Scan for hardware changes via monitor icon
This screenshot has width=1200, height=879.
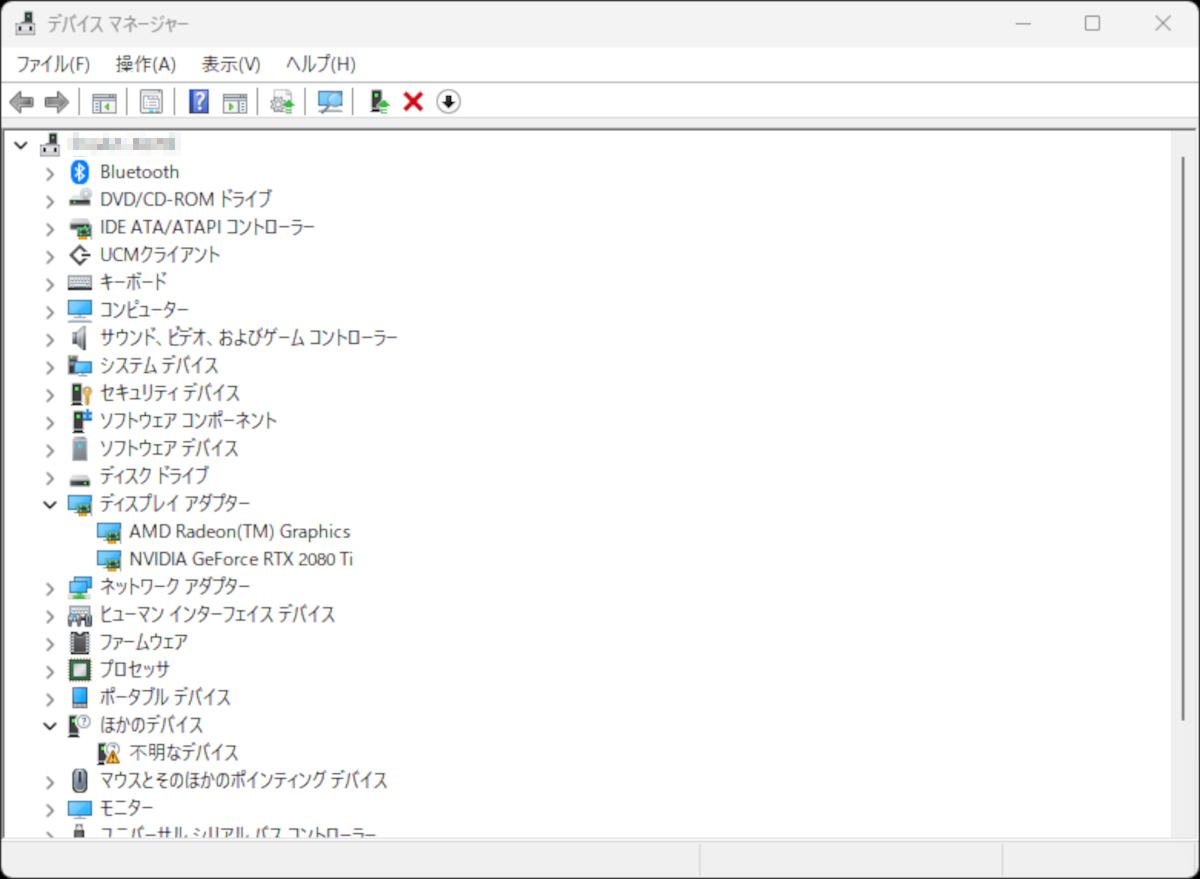click(330, 102)
